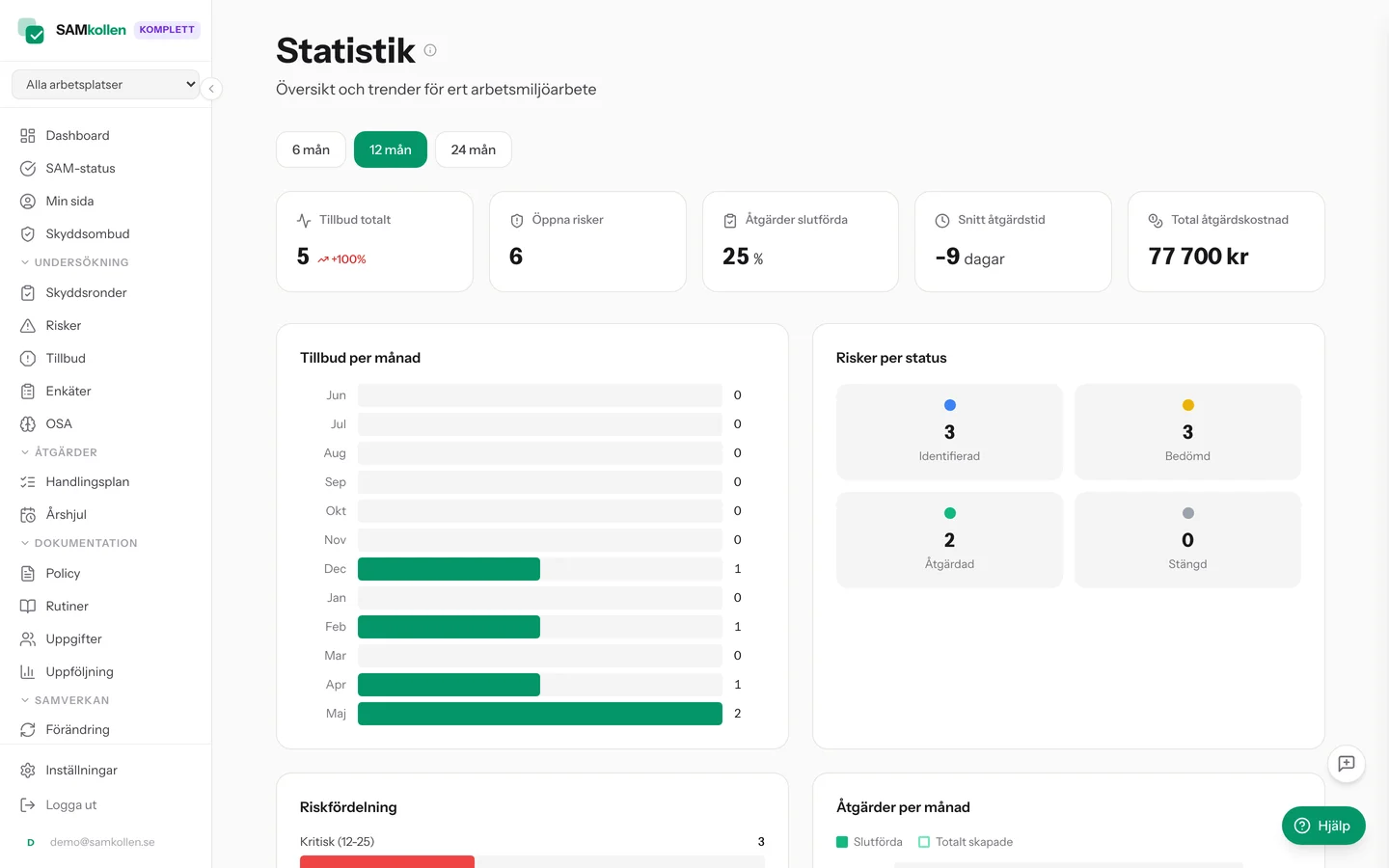Open Inställningar settings link
The width and height of the screenshot is (1389, 868).
(106, 771)
